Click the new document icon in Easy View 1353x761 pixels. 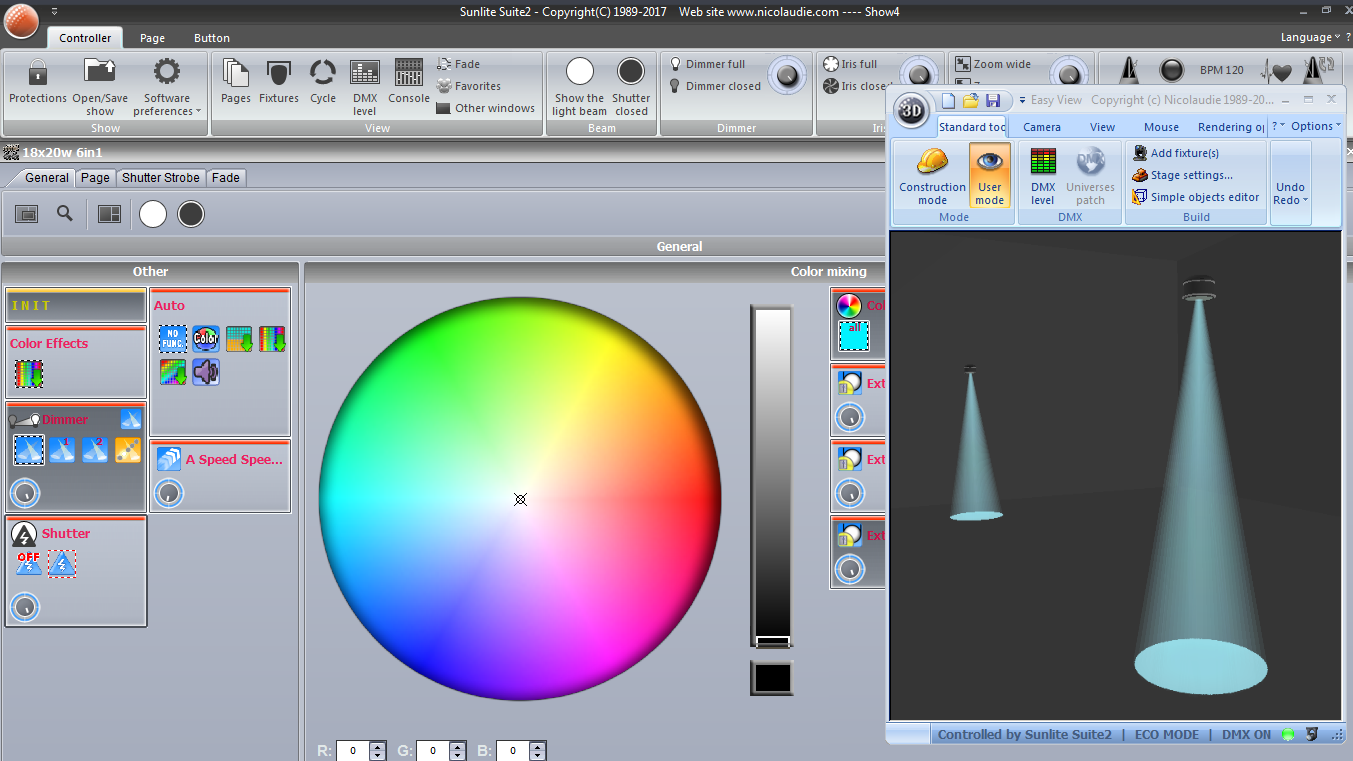948,100
